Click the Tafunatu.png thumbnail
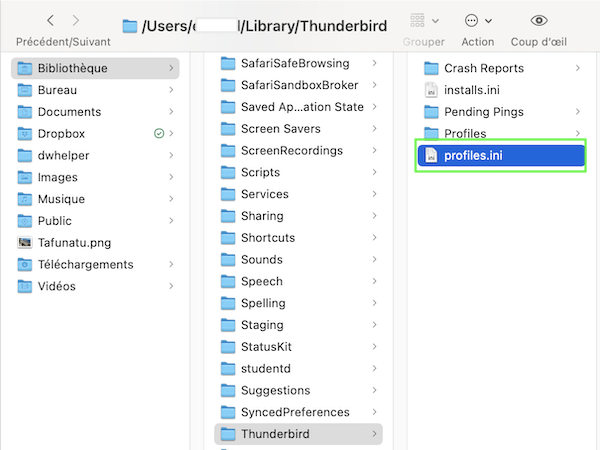 (x=25, y=243)
